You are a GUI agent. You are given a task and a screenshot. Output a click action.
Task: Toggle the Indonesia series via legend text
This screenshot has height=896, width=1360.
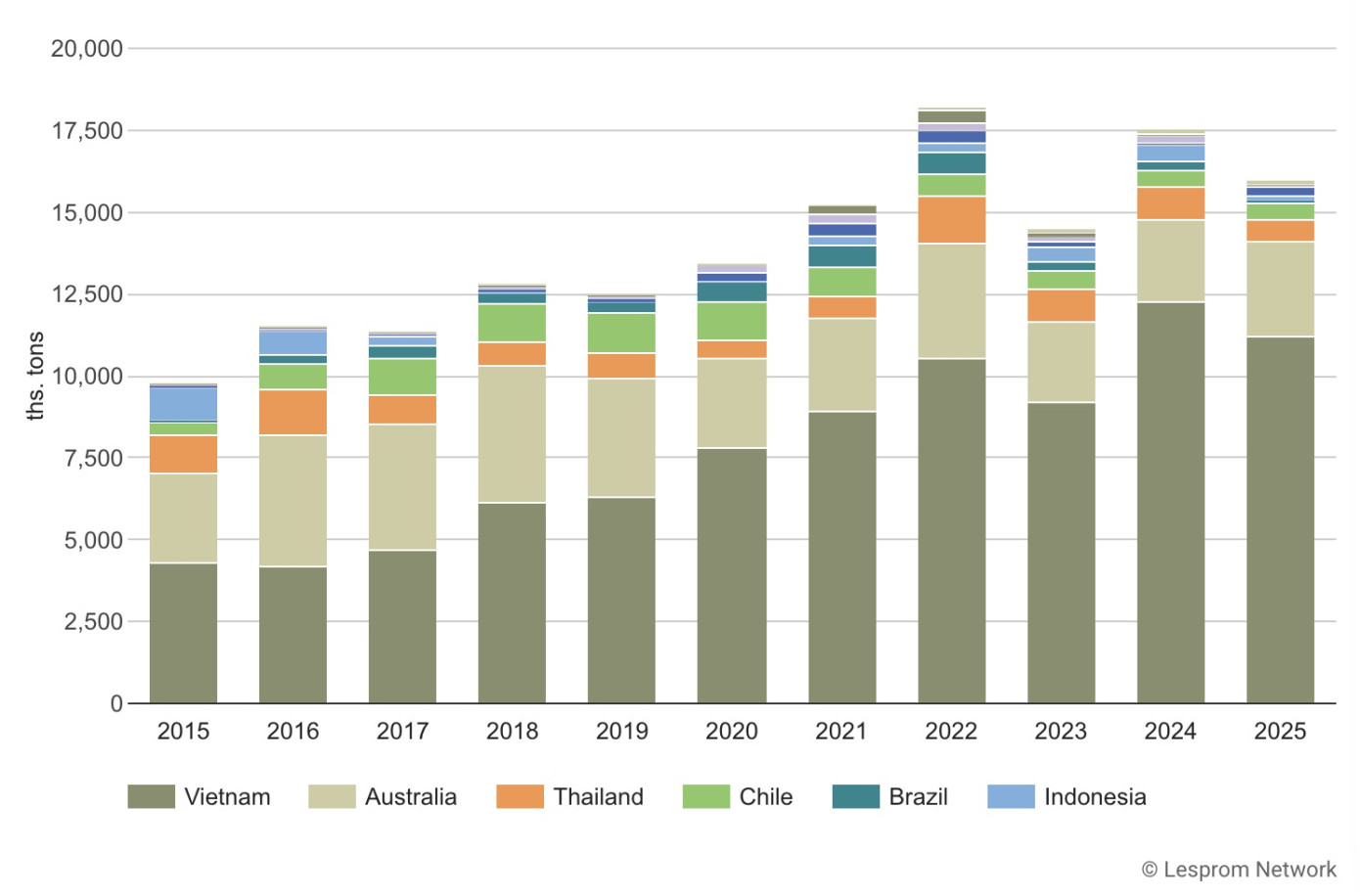[x=1095, y=796]
